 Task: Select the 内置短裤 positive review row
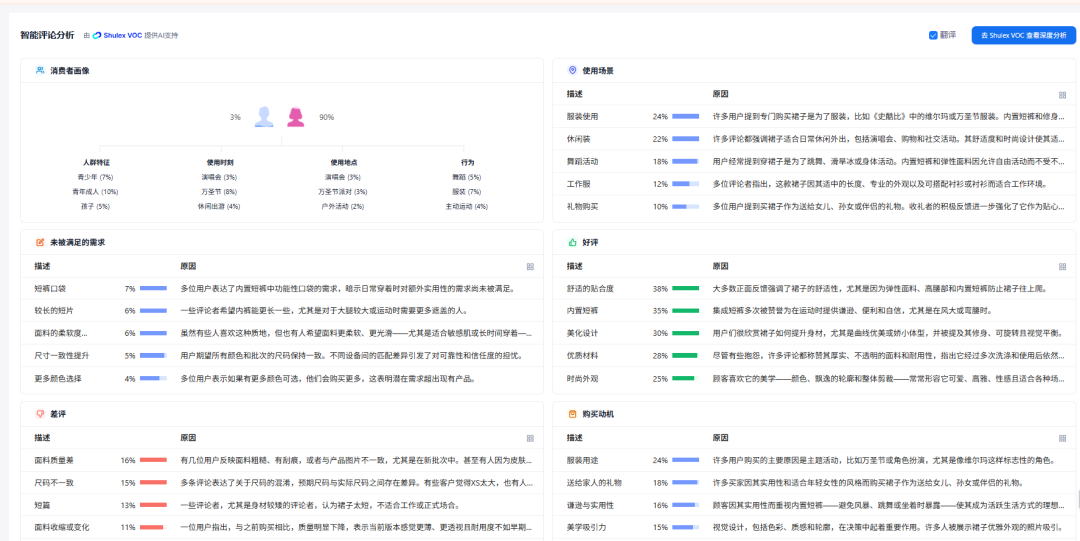pos(815,311)
